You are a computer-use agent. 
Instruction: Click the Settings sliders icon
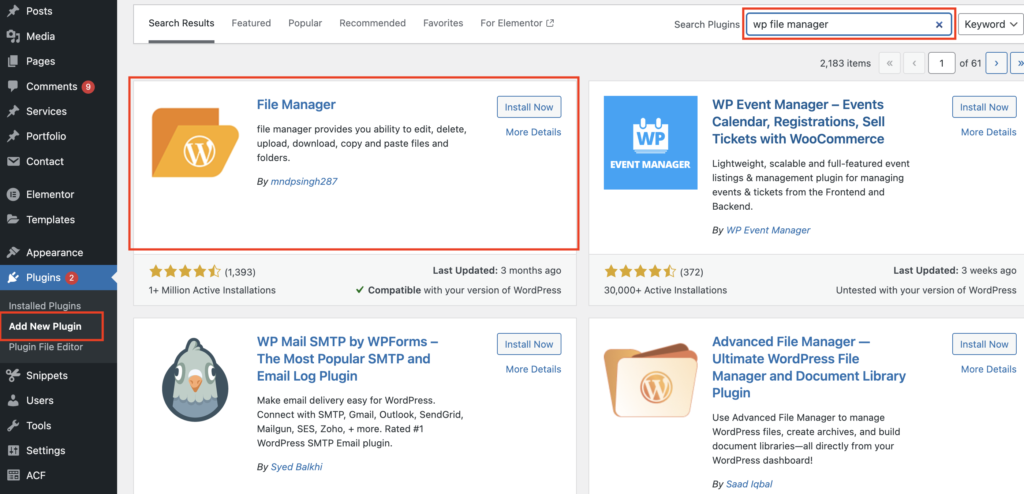coord(12,450)
